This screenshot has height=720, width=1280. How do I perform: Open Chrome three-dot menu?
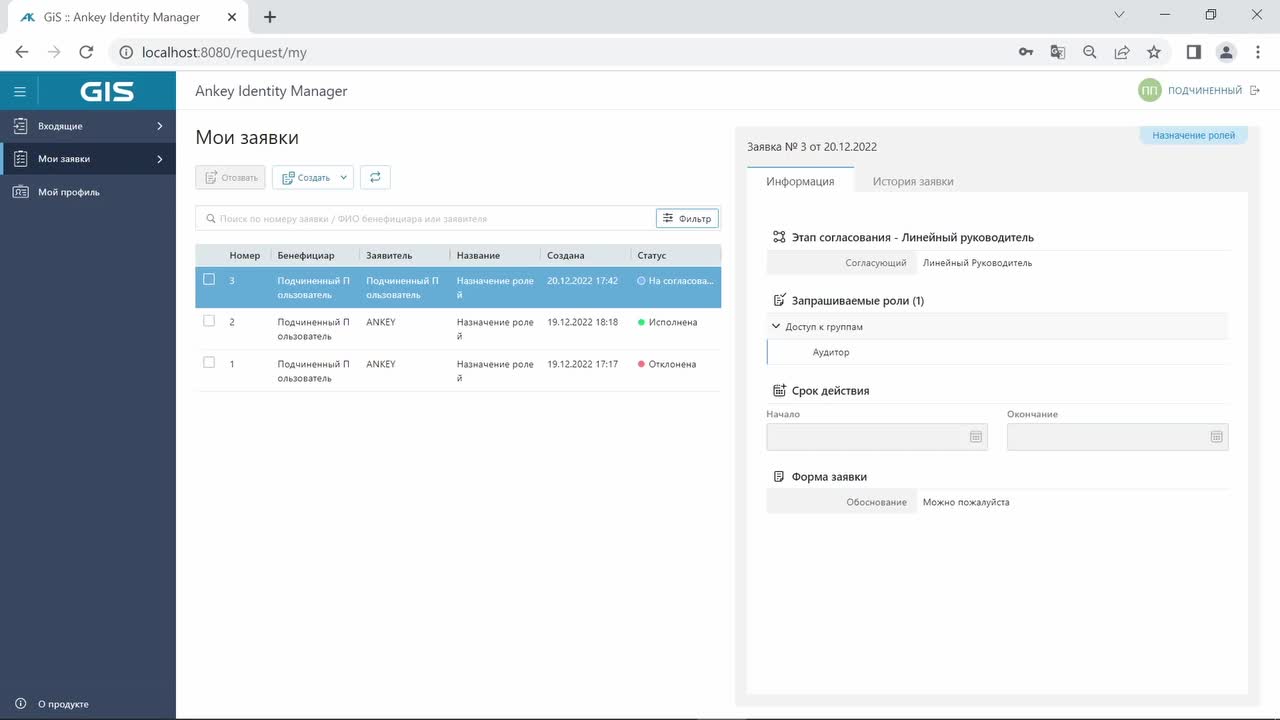point(1257,52)
